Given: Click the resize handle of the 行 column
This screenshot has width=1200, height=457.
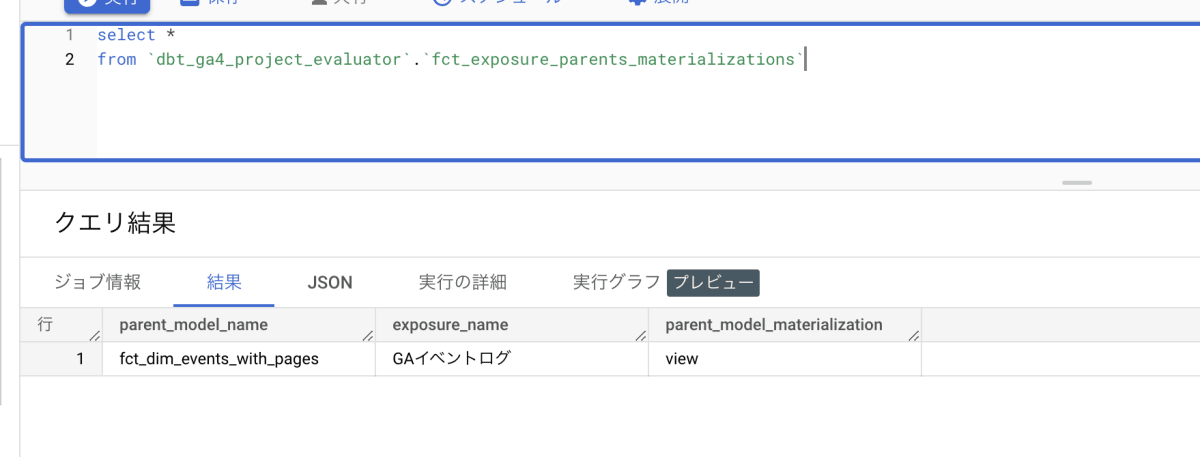Looking at the screenshot, I should point(95,336).
